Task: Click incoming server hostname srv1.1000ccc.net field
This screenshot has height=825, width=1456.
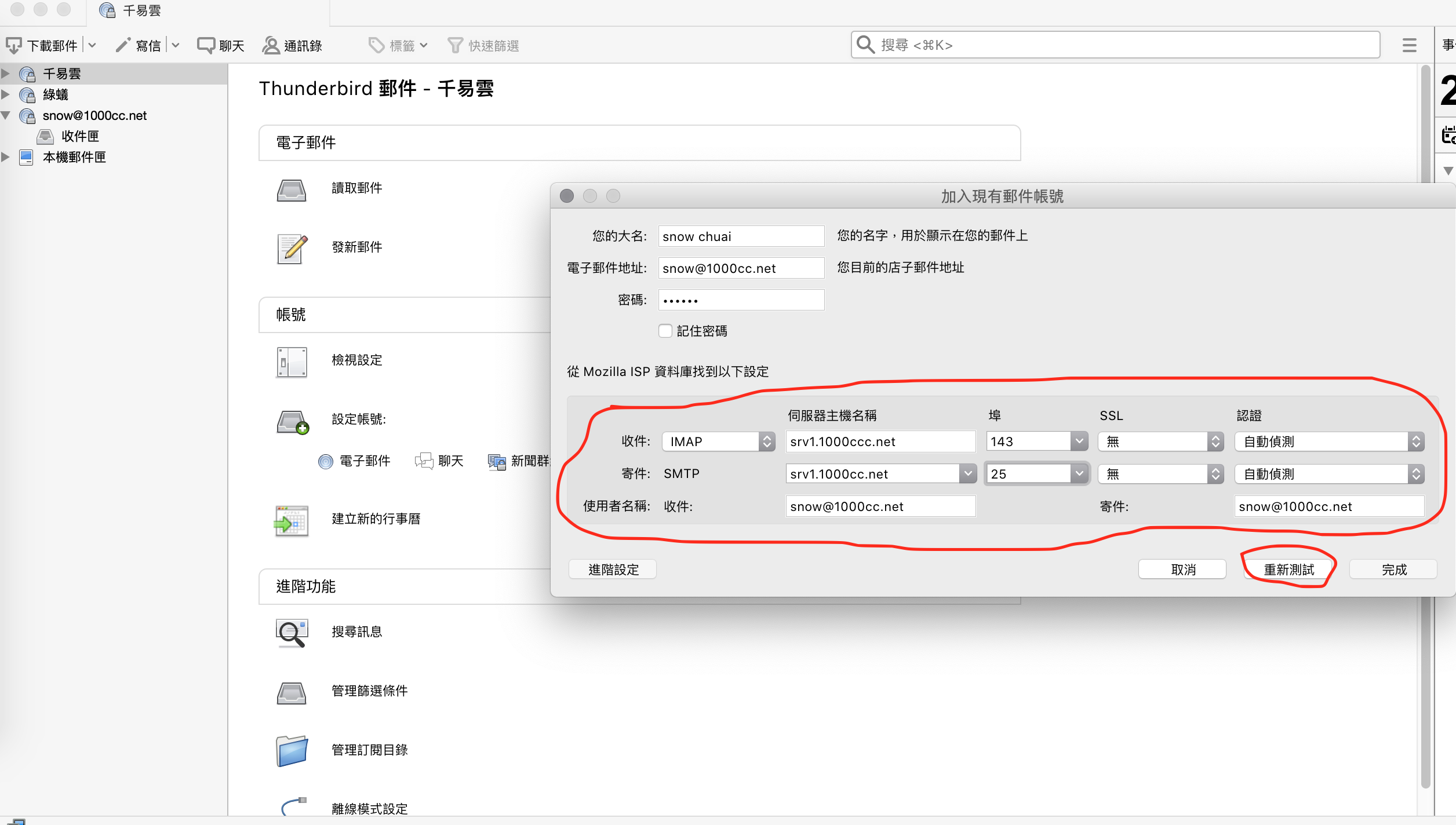Action: (x=880, y=441)
